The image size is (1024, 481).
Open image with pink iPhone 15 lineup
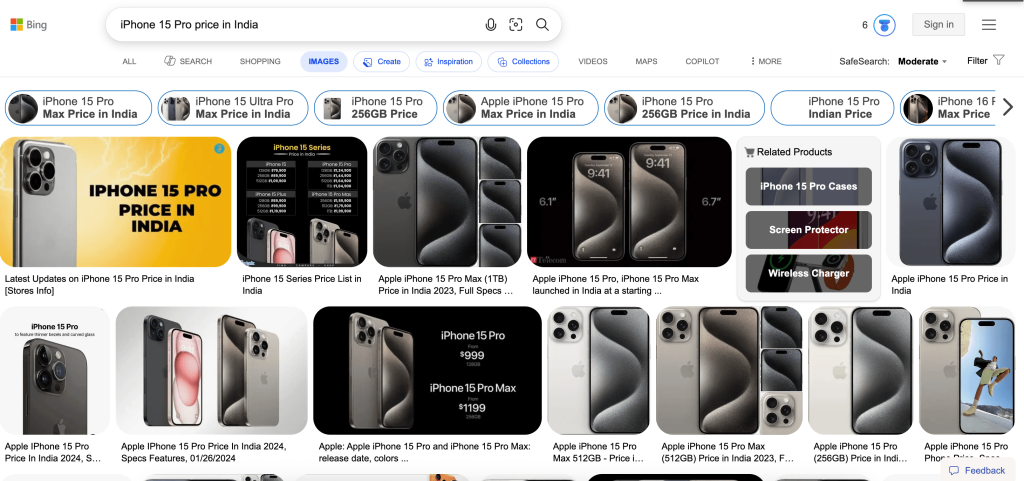coord(212,371)
